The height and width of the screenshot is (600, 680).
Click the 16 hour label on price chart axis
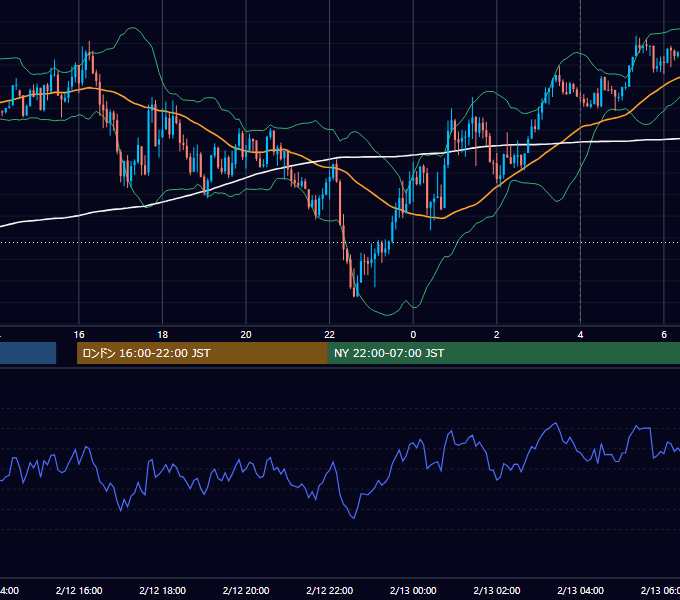coord(79,335)
